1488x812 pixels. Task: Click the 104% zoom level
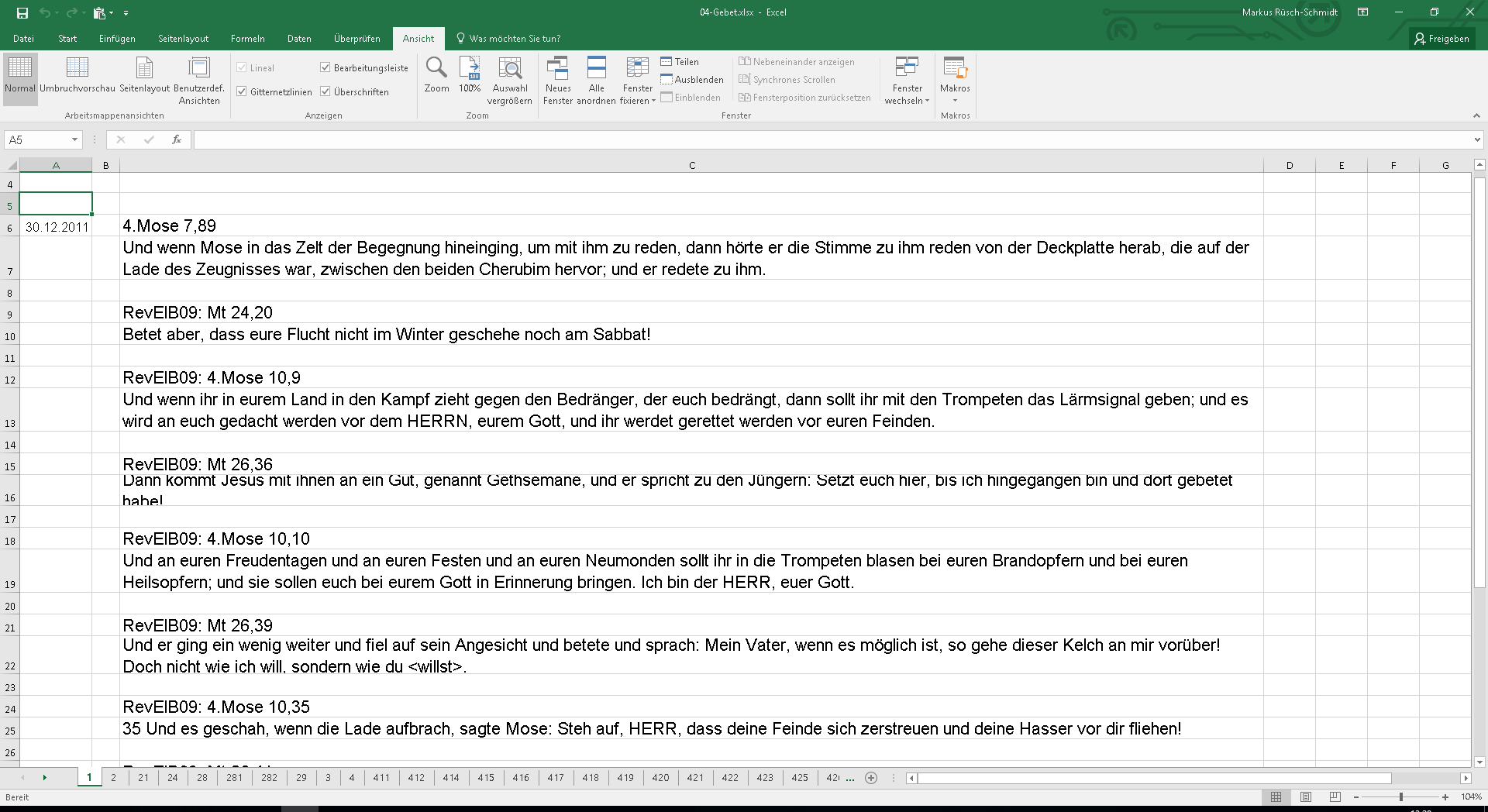tap(1470, 797)
